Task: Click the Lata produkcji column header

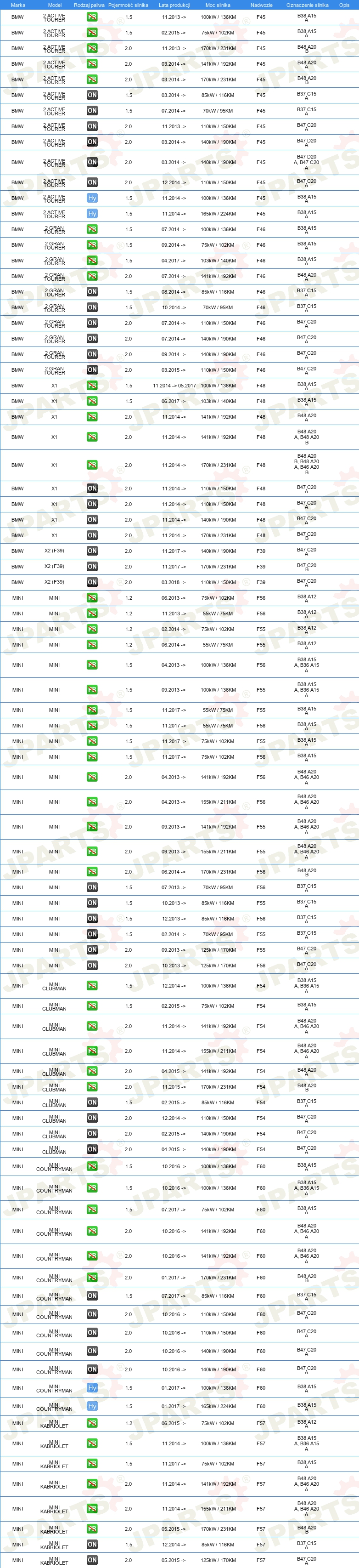Action: tap(174, 5)
